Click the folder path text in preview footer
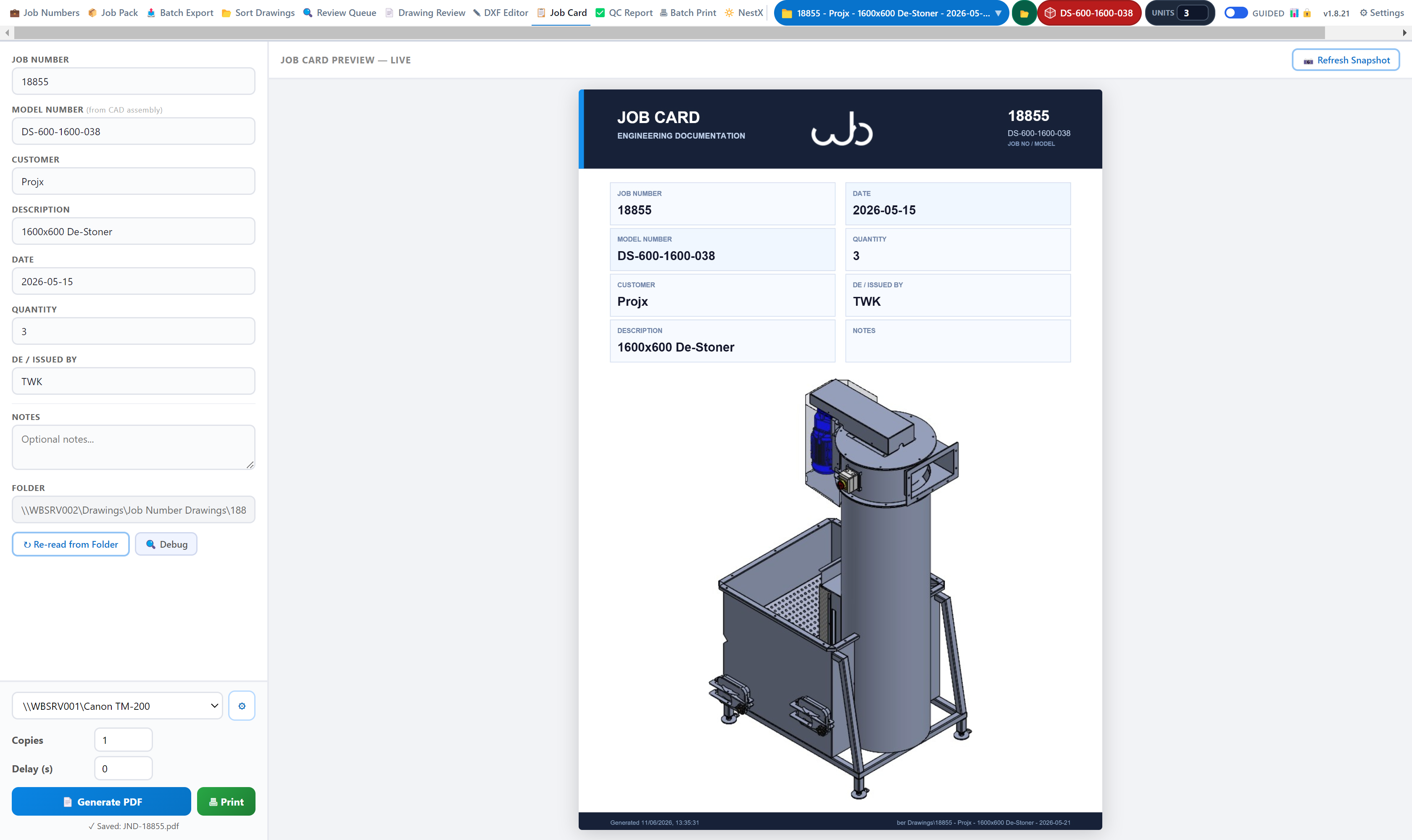The image size is (1412, 840). click(983, 822)
